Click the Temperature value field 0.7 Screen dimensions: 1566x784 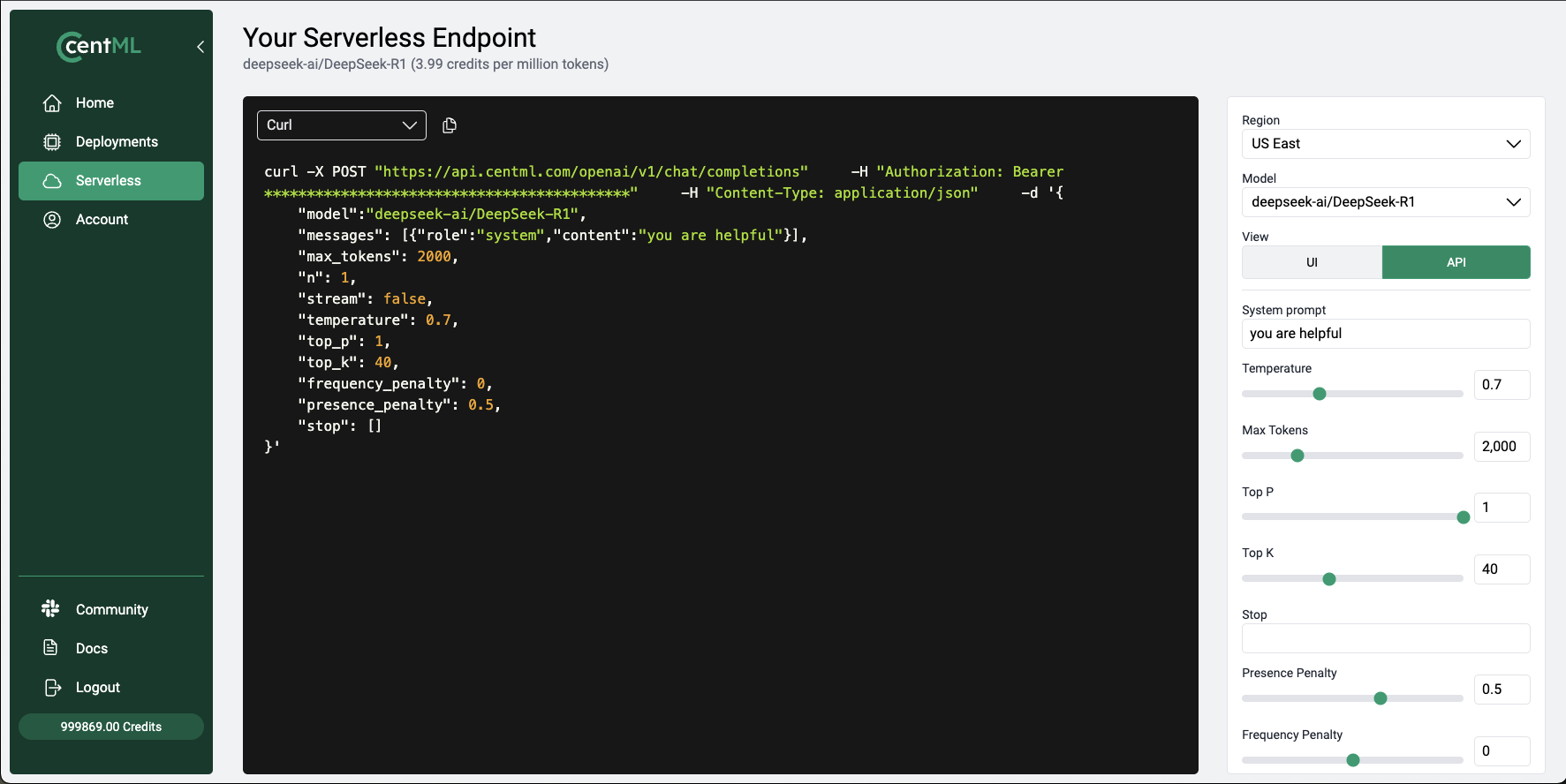click(1502, 385)
